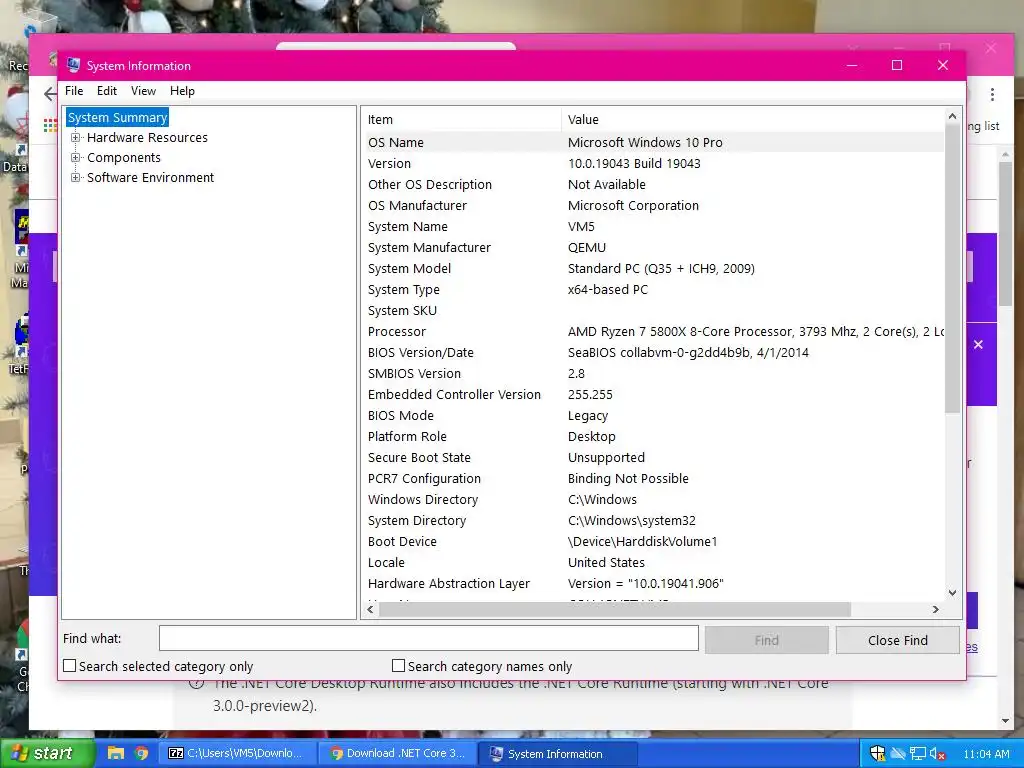Expand the Software Environment node
Image resolution: width=1024 pixels, height=768 pixels.
pos(75,178)
